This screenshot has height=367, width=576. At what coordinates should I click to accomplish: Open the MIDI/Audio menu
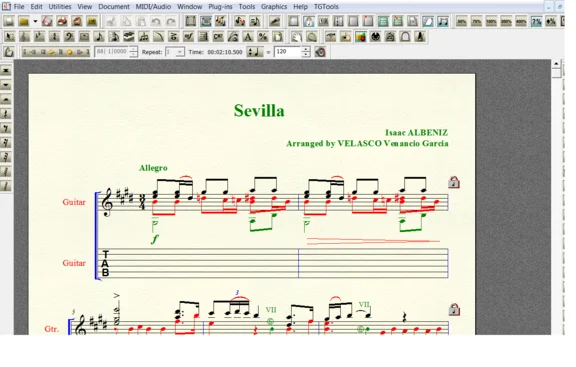pos(153,7)
